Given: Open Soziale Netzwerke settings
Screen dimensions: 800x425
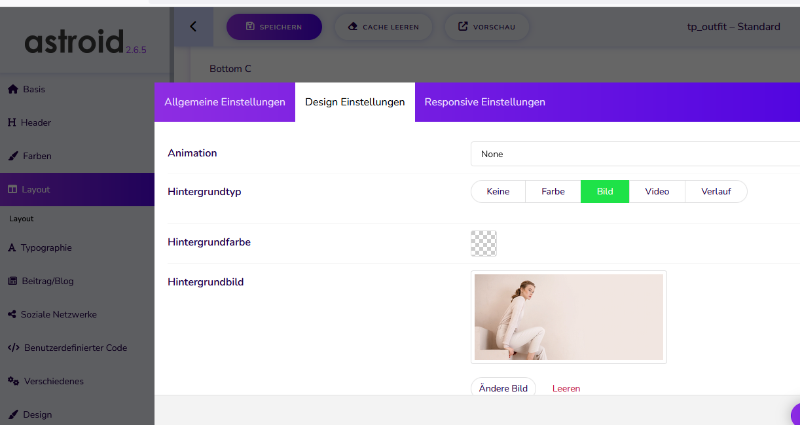Looking at the screenshot, I should pyautogui.click(x=77, y=315).
